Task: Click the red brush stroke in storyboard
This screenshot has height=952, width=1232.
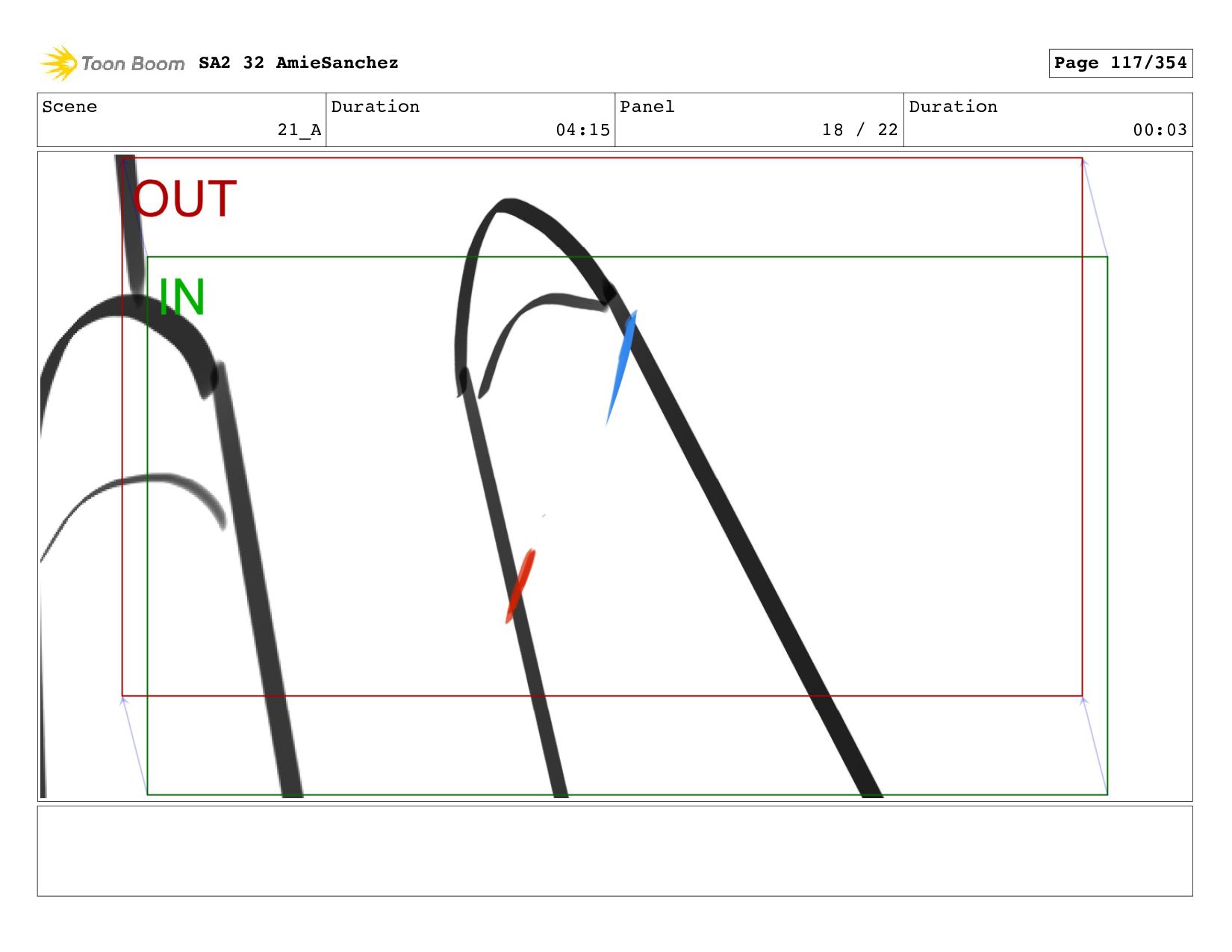Action: click(x=520, y=585)
